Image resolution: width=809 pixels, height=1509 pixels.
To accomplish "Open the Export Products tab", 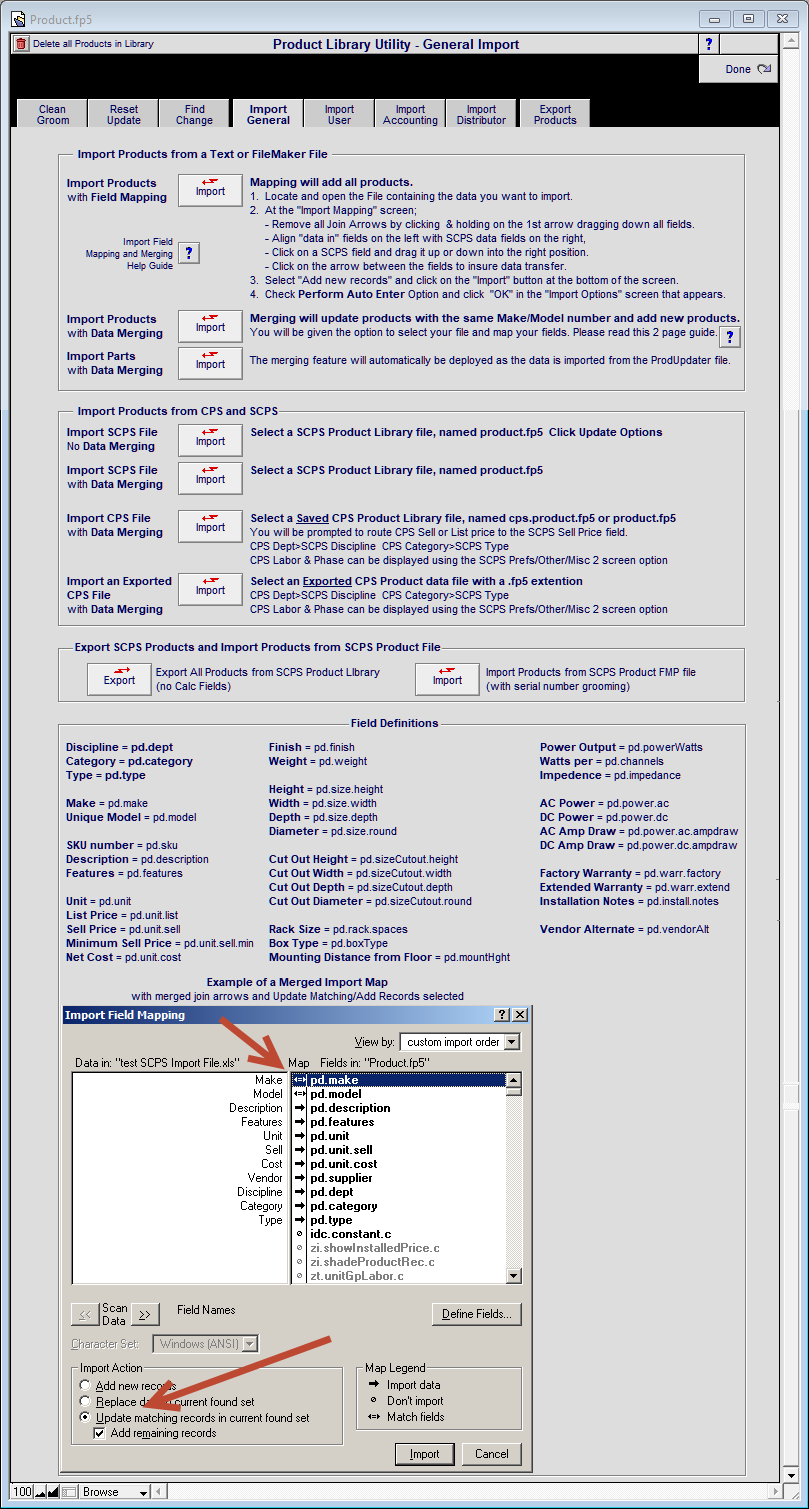I will (x=555, y=114).
